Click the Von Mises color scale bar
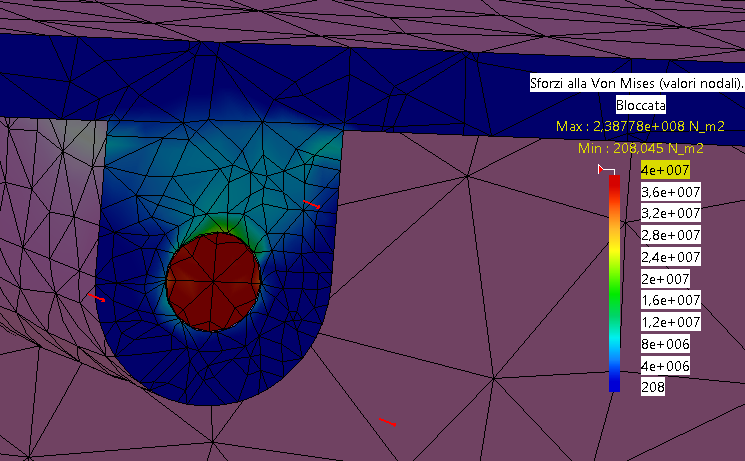Image resolution: width=745 pixels, height=461 pixels. click(614, 283)
